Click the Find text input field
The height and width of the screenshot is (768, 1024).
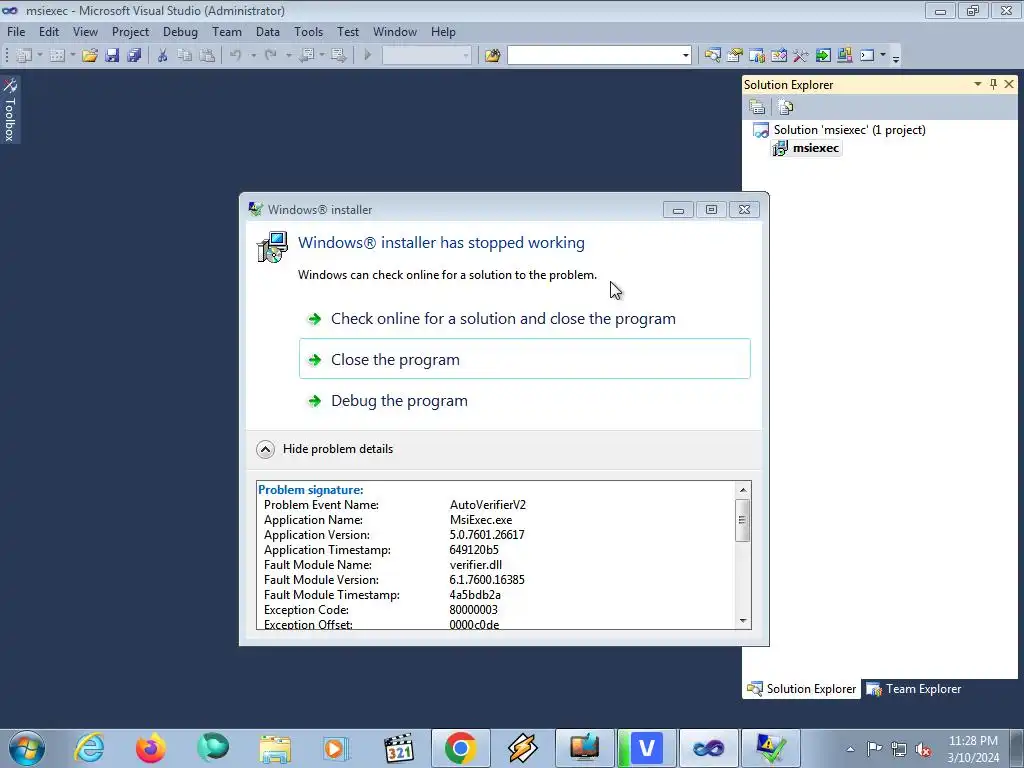(594, 56)
